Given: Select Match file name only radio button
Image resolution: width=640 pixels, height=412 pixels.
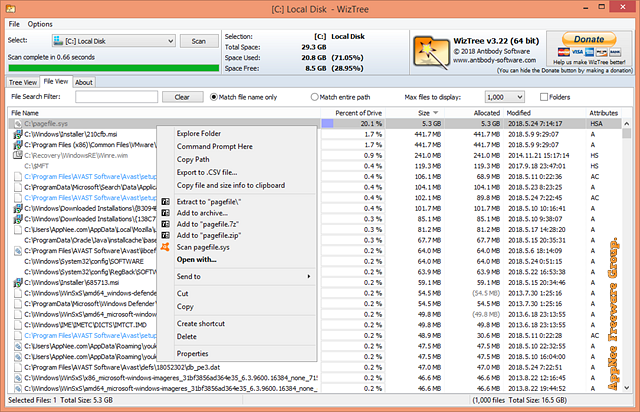Looking at the screenshot, I should tap(215, 97).
